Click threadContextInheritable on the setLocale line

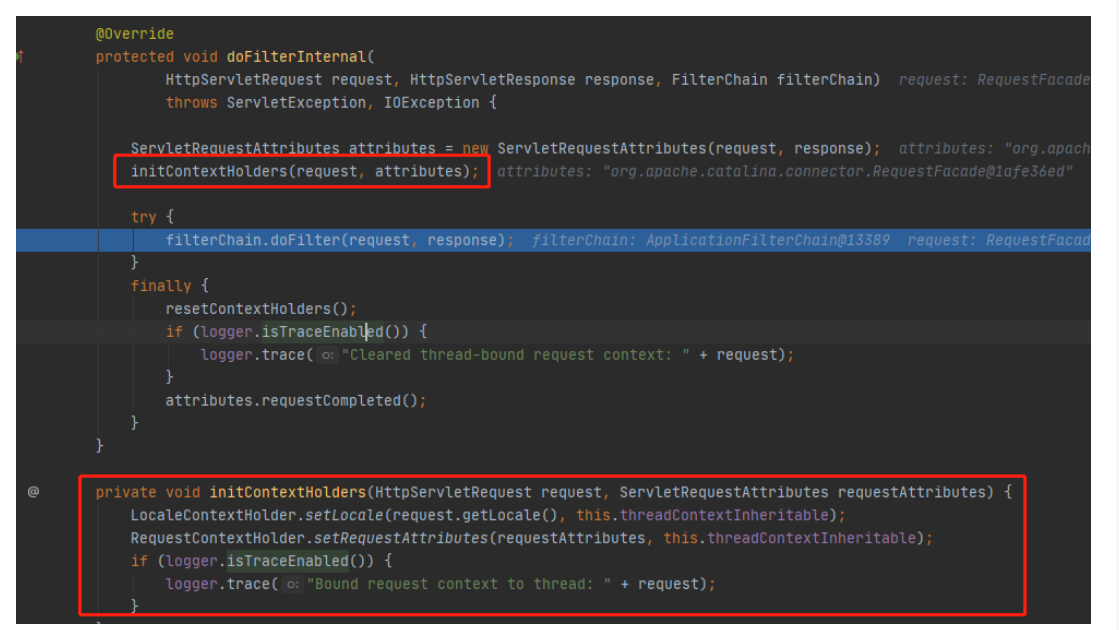pos(724,515)
